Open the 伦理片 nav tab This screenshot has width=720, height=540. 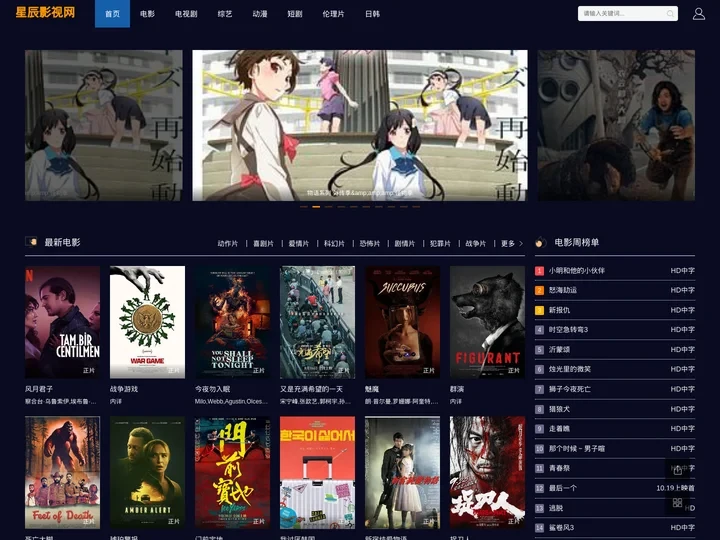[x=333, y=14]
